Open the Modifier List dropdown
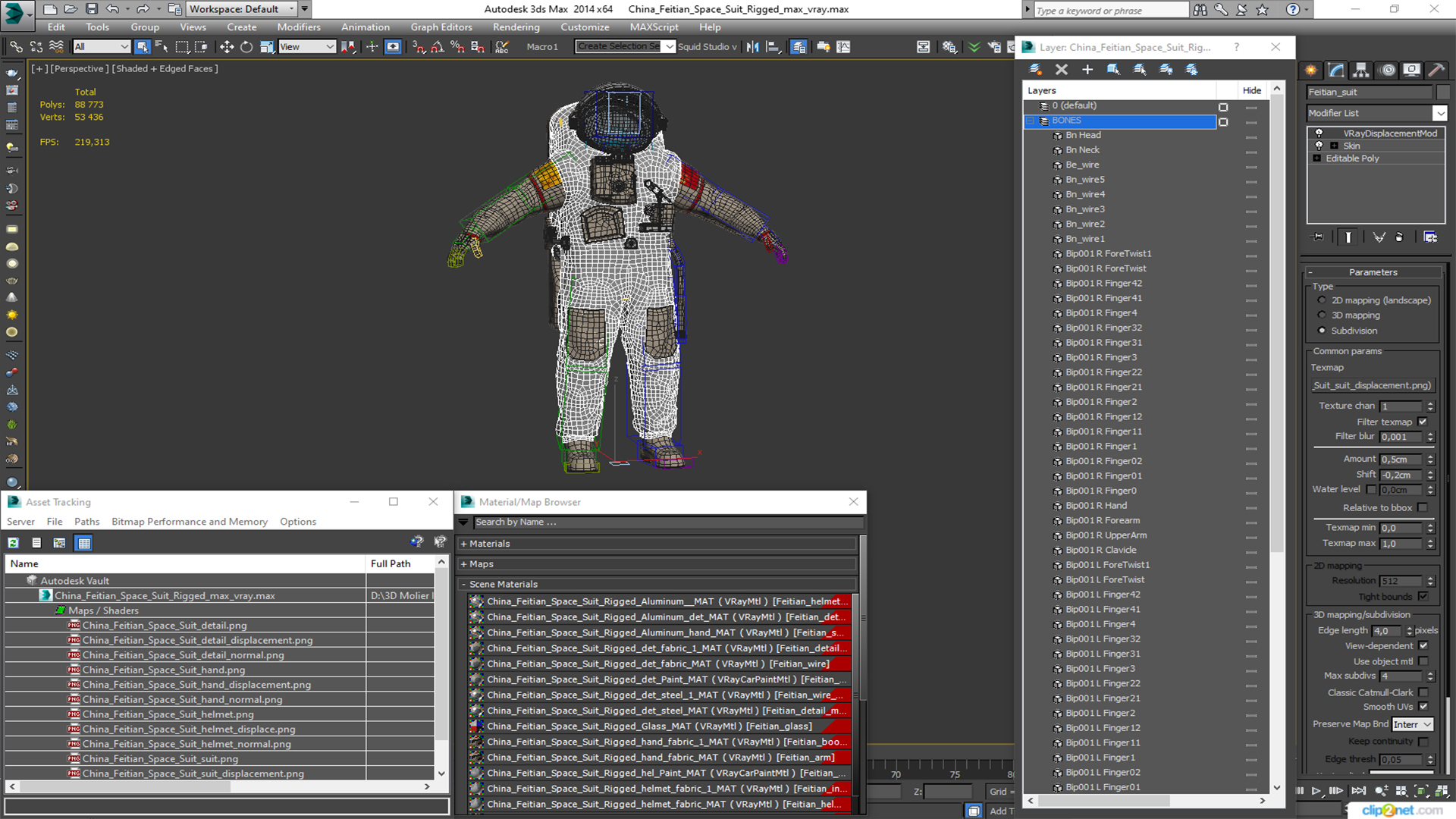The width and height of the screenshot is (1456, 819). 1439,114
